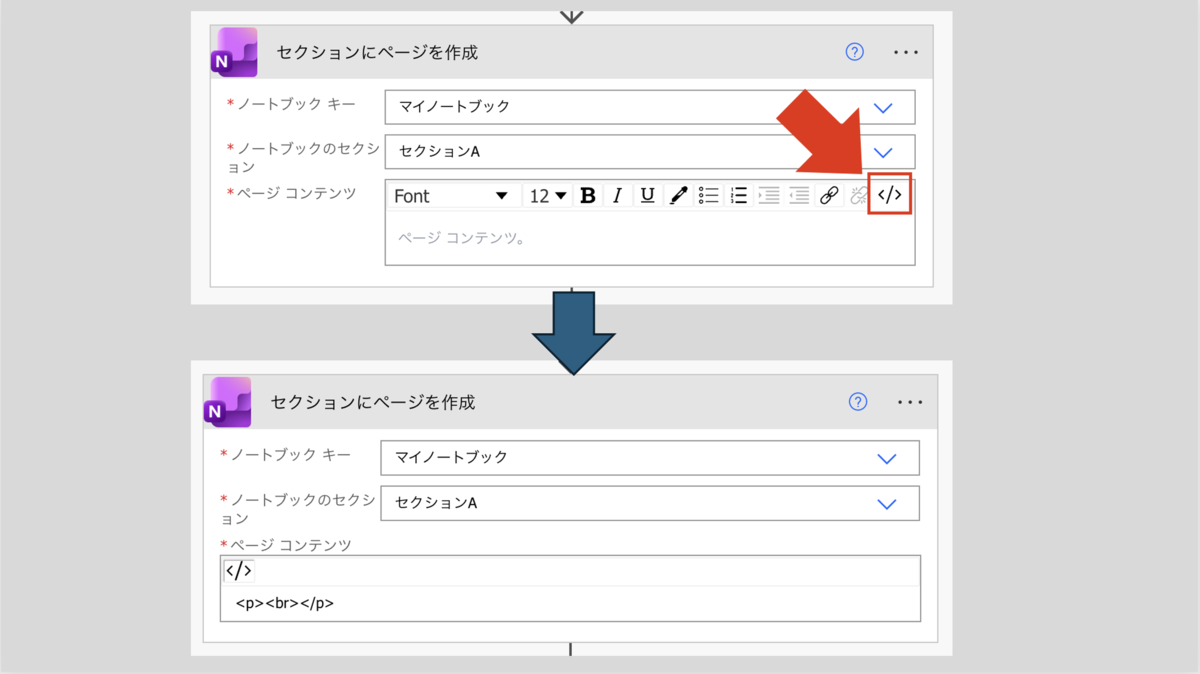The image size is (1200, 674).
Task: Expand the font size 12 dropdown
Action: tap(548, 196)
